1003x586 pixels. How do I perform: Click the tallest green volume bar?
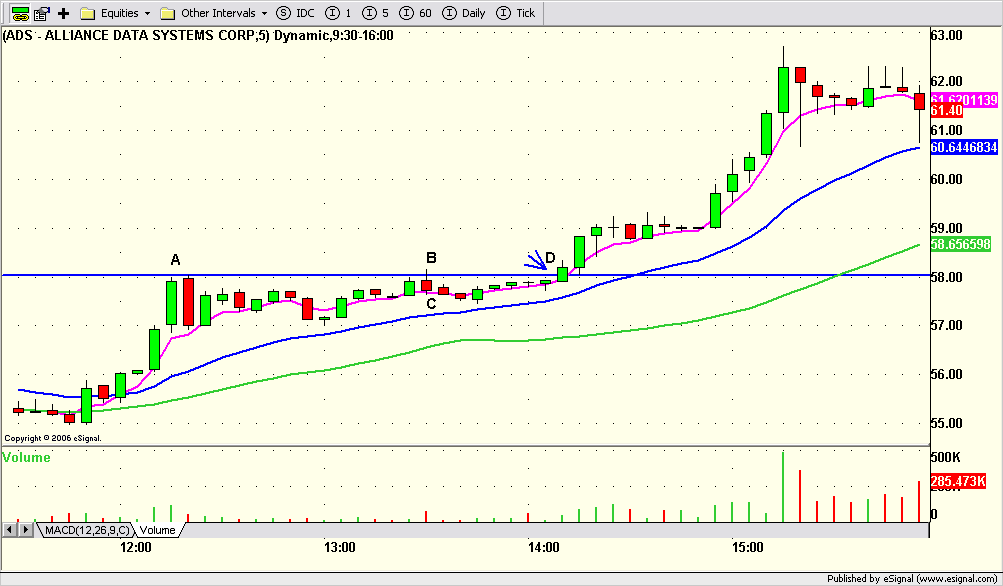(782, 486)
